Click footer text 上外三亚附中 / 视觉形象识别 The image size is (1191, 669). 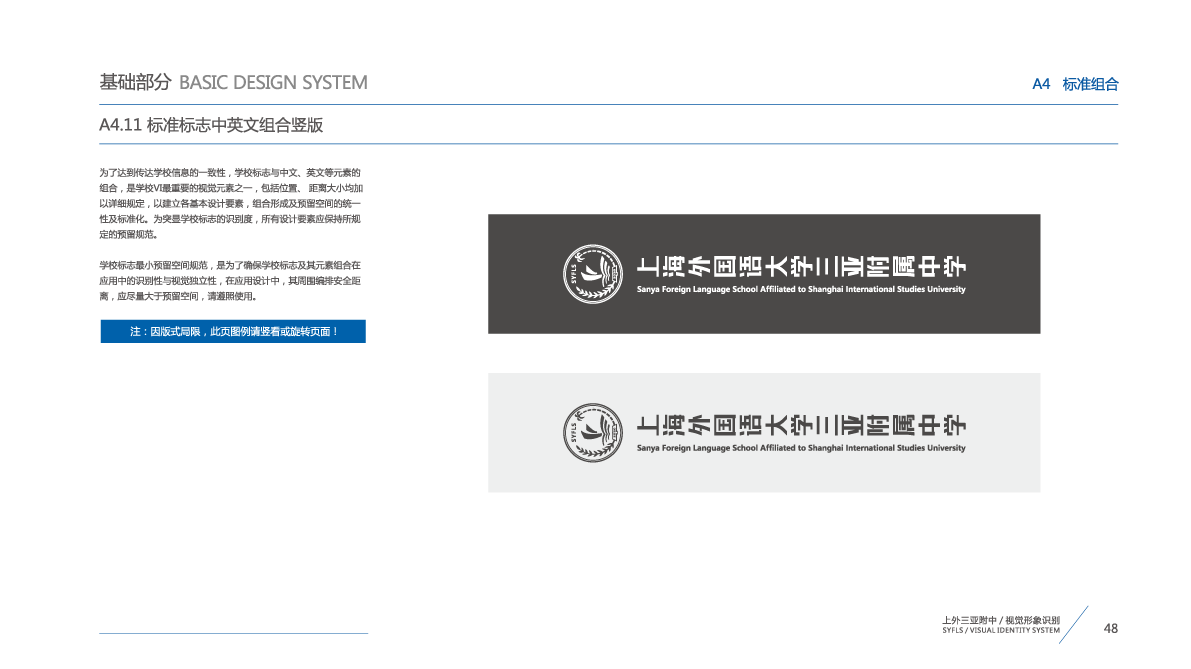(x=1000, y=620)
